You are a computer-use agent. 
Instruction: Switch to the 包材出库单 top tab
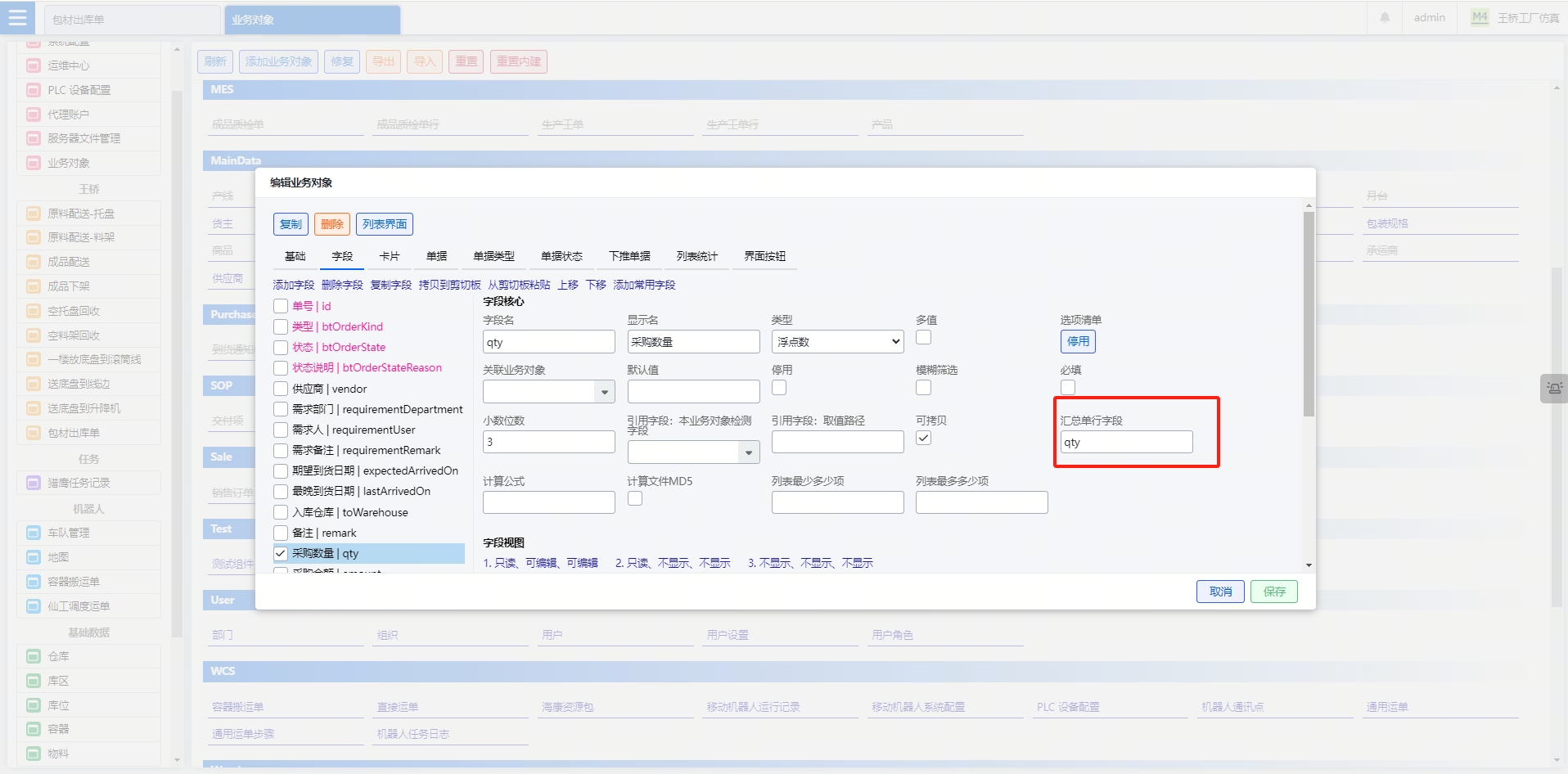132,20
